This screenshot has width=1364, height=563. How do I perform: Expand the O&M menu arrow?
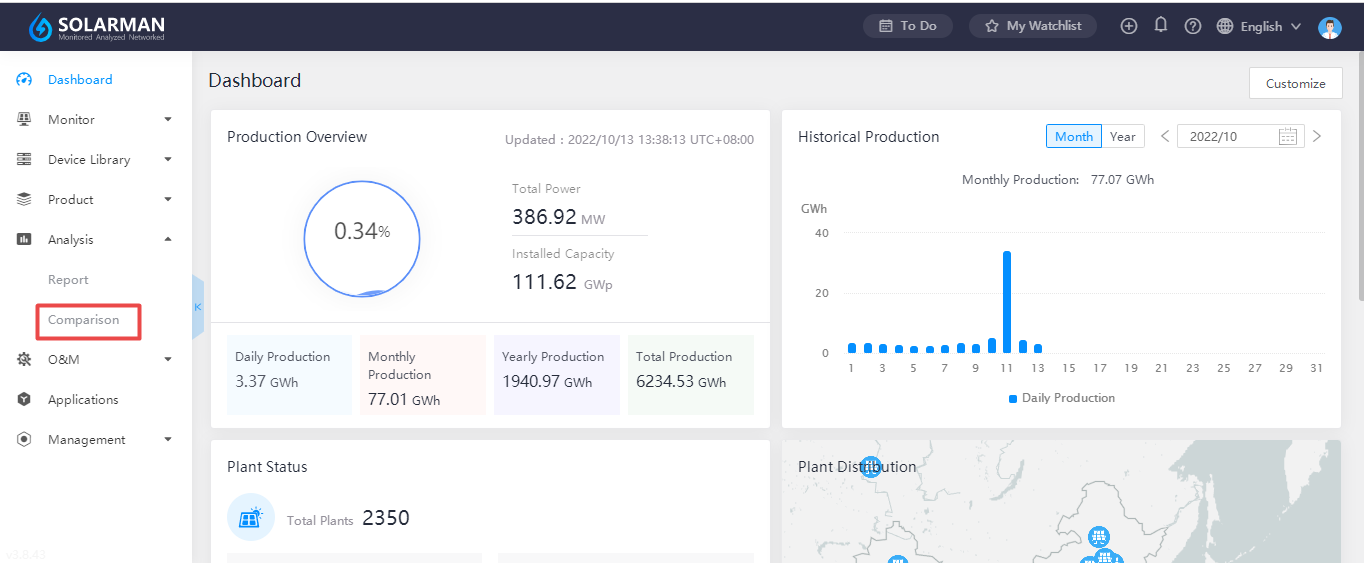[168, 359]
